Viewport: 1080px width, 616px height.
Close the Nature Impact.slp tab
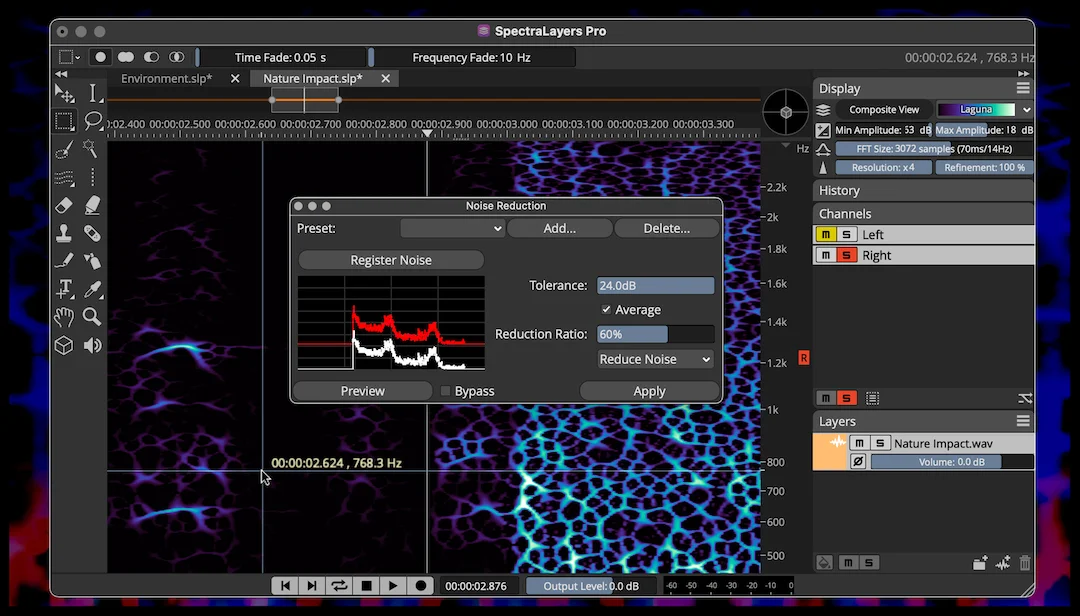point(386,79)
